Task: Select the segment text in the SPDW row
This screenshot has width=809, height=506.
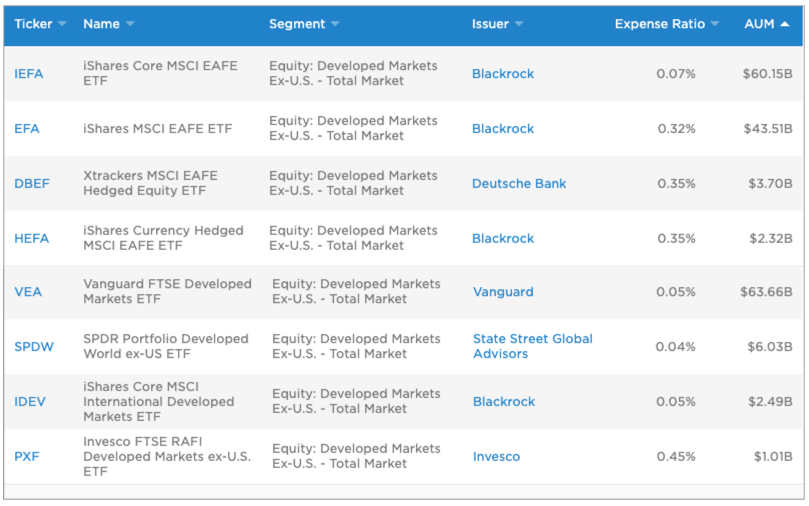Action: point(357,346)
